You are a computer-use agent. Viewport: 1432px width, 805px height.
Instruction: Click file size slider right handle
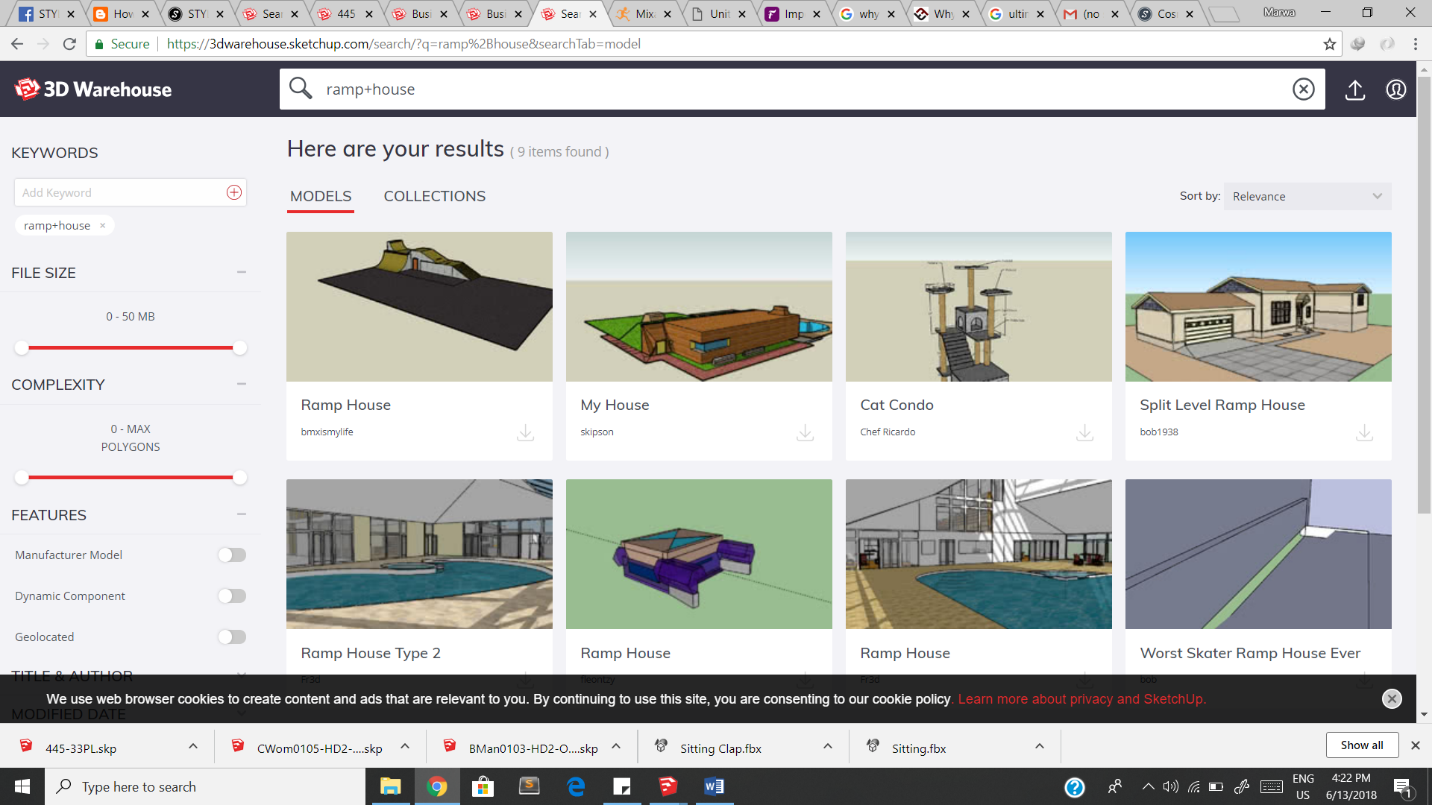pos(239,348)
